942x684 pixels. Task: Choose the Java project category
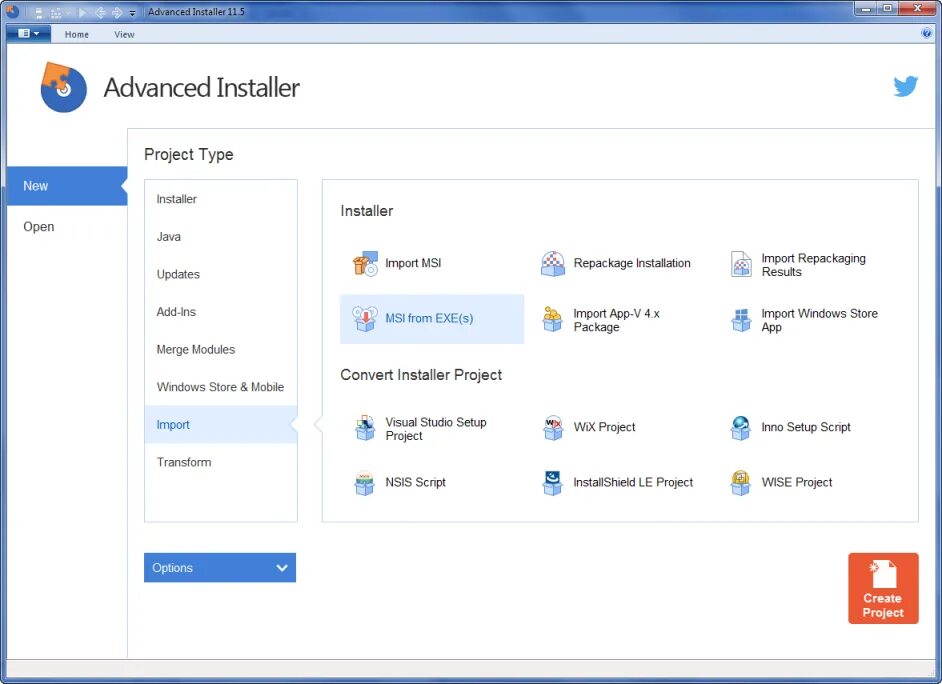[220, 237]
